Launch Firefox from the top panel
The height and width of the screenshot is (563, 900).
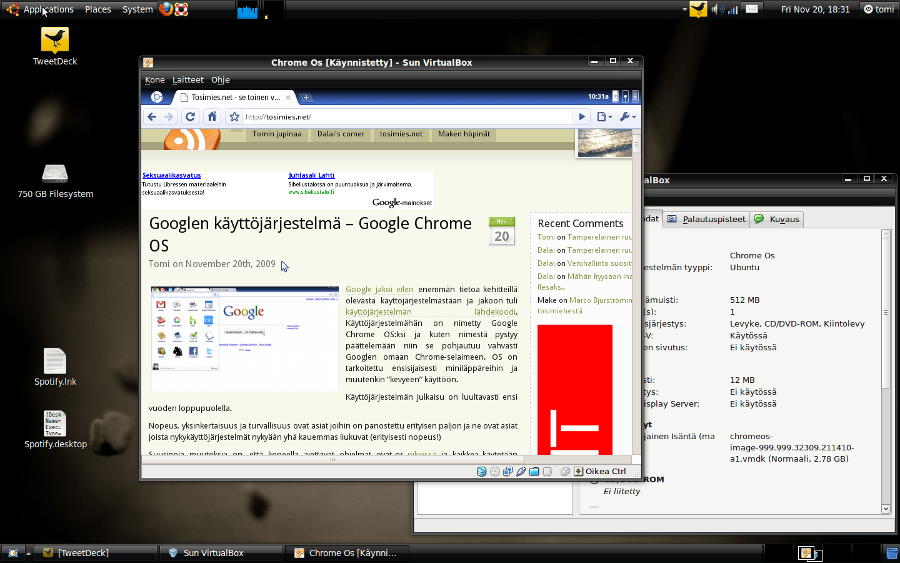pos(166,9)
